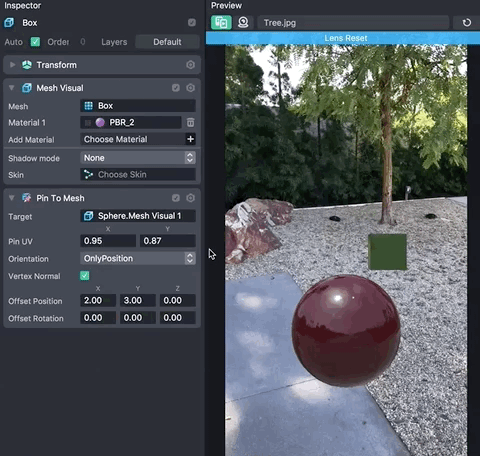The height and width of the screenshot is (456, 480).
Task: Open the Shadow mode dropdown
Action: 138,158
